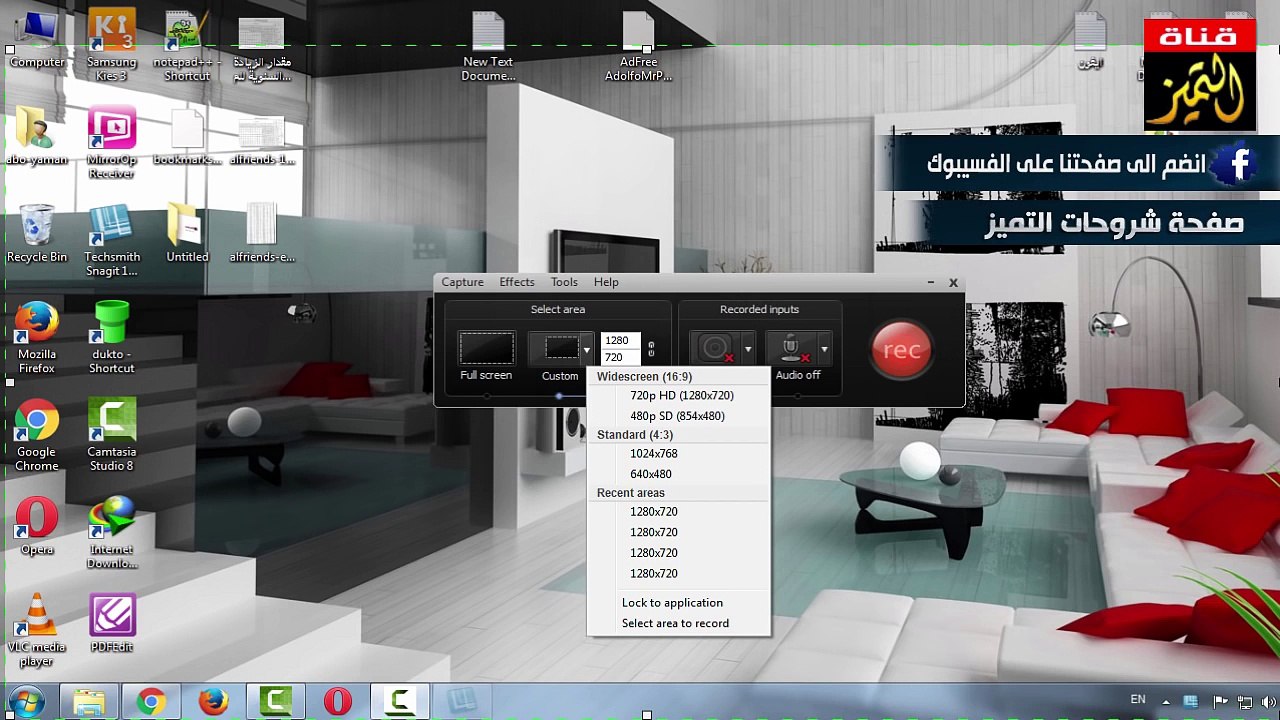Click the EN language indicator
Viewport: 1280px width, 720px height.
click(x=1138, y=700)
